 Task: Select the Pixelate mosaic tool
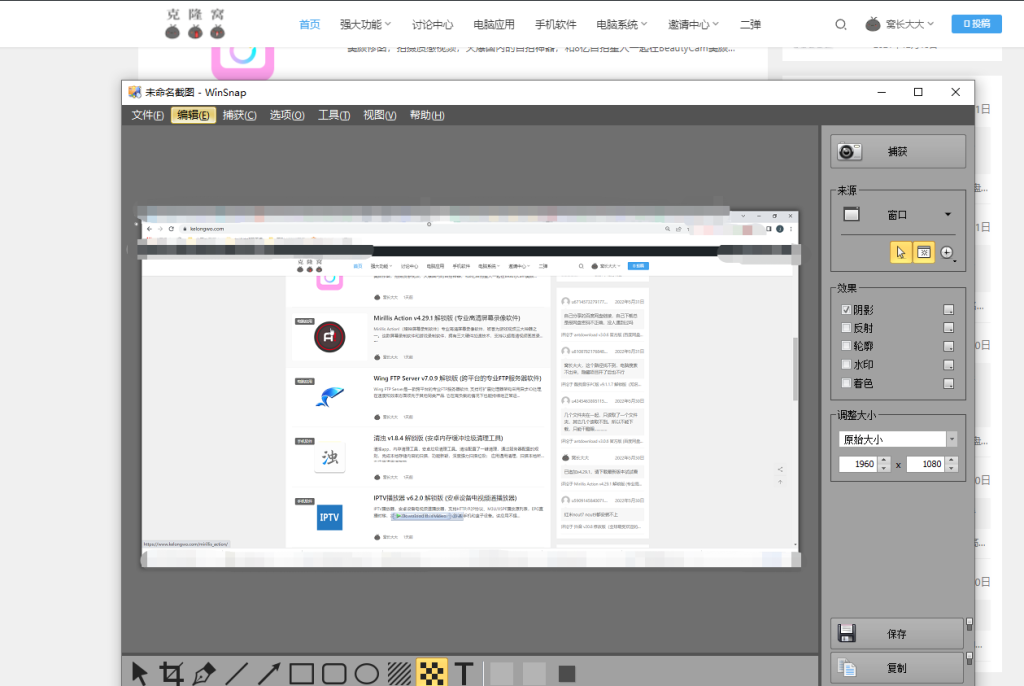432,673
